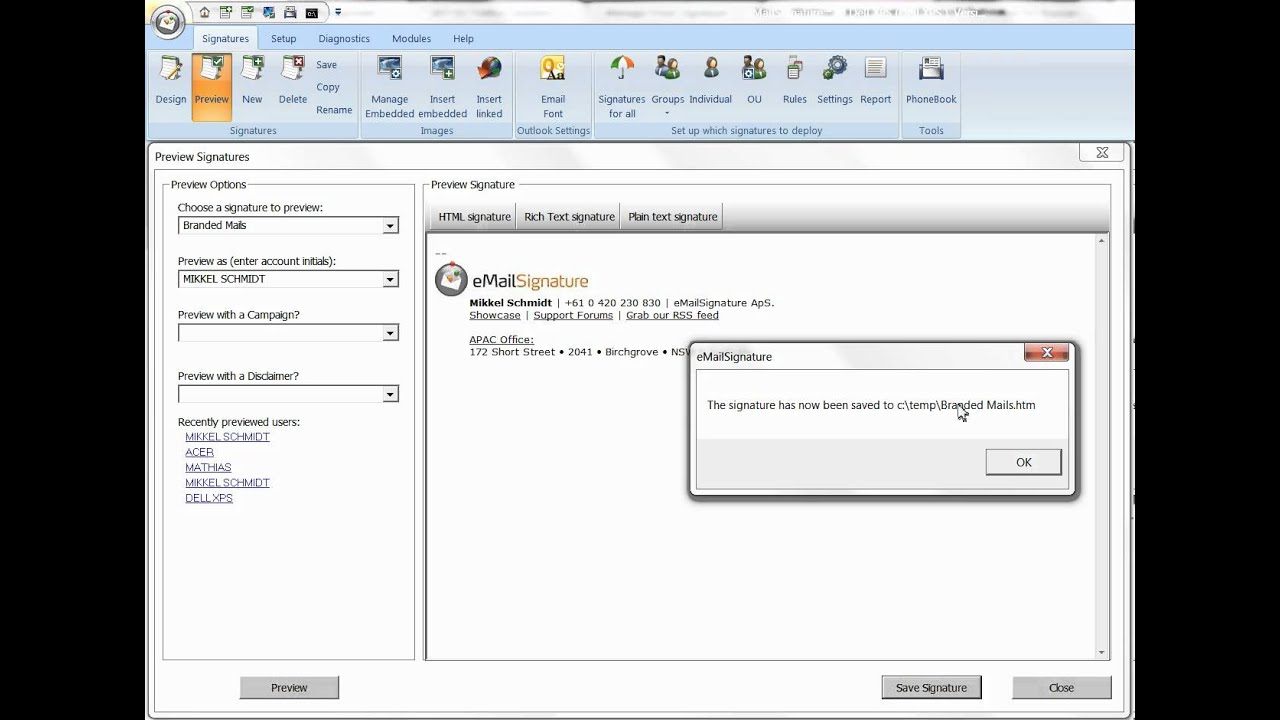Switch to the Setup ribbon tab

(283, 38)
